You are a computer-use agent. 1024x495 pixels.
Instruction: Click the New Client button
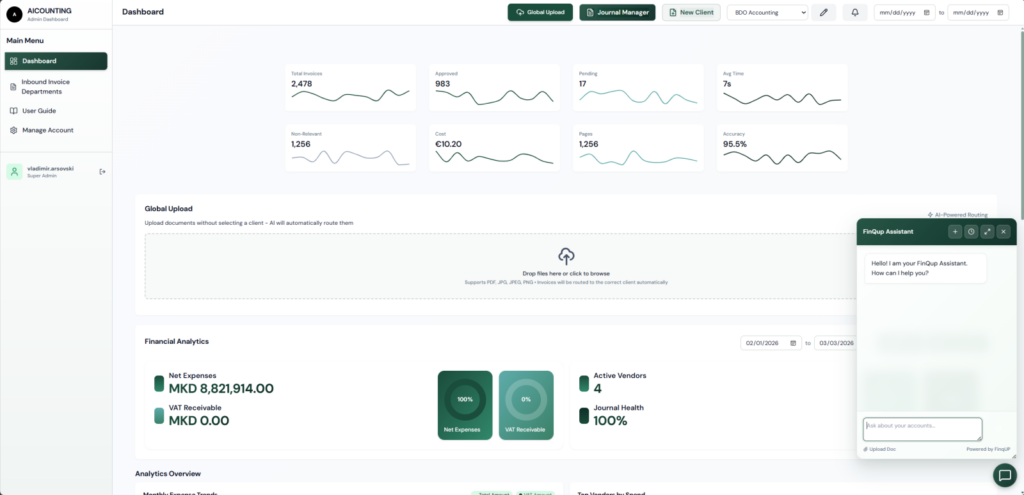tap(691, 12)
